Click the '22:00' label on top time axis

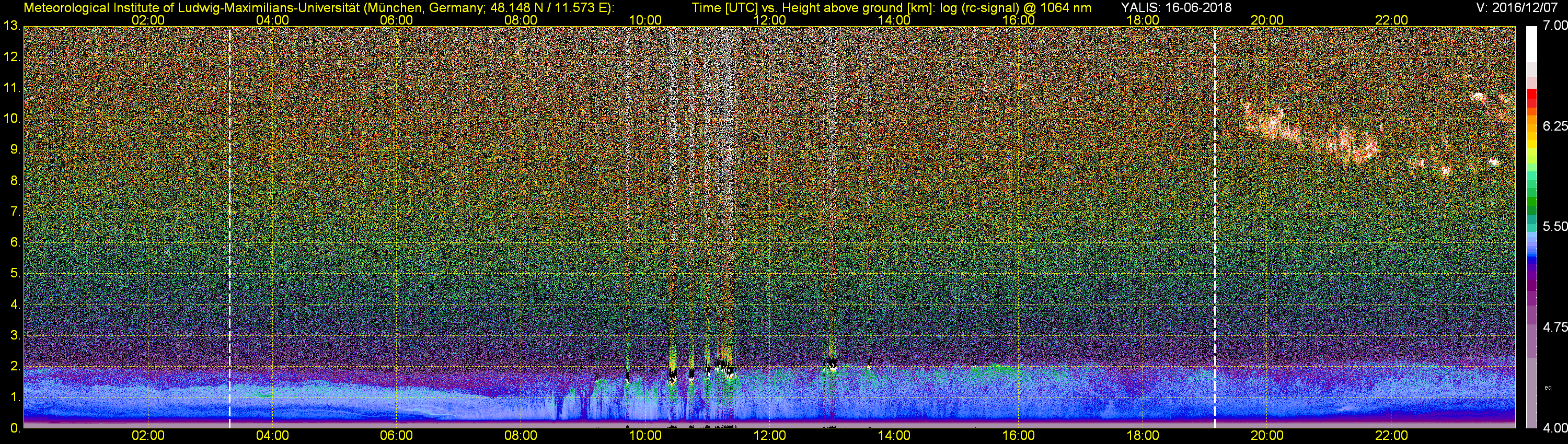(1391, 20)
